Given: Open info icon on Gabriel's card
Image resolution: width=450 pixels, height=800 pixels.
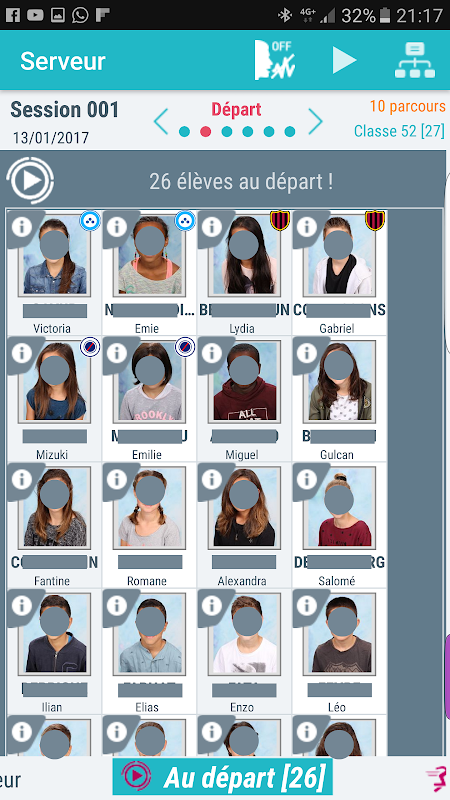Looking at the screenshot, I should (307, 226).
